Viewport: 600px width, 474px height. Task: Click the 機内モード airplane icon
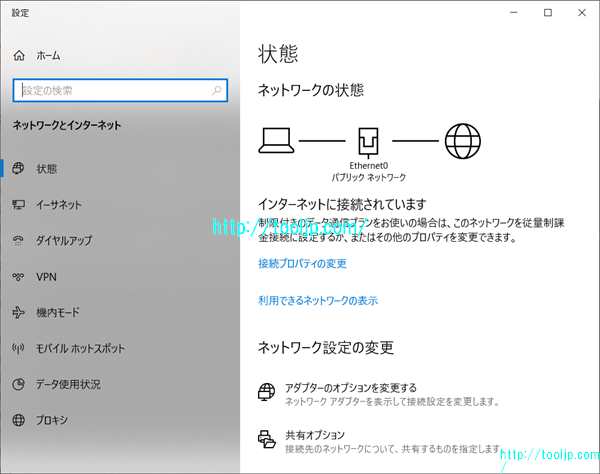[18, 313]
